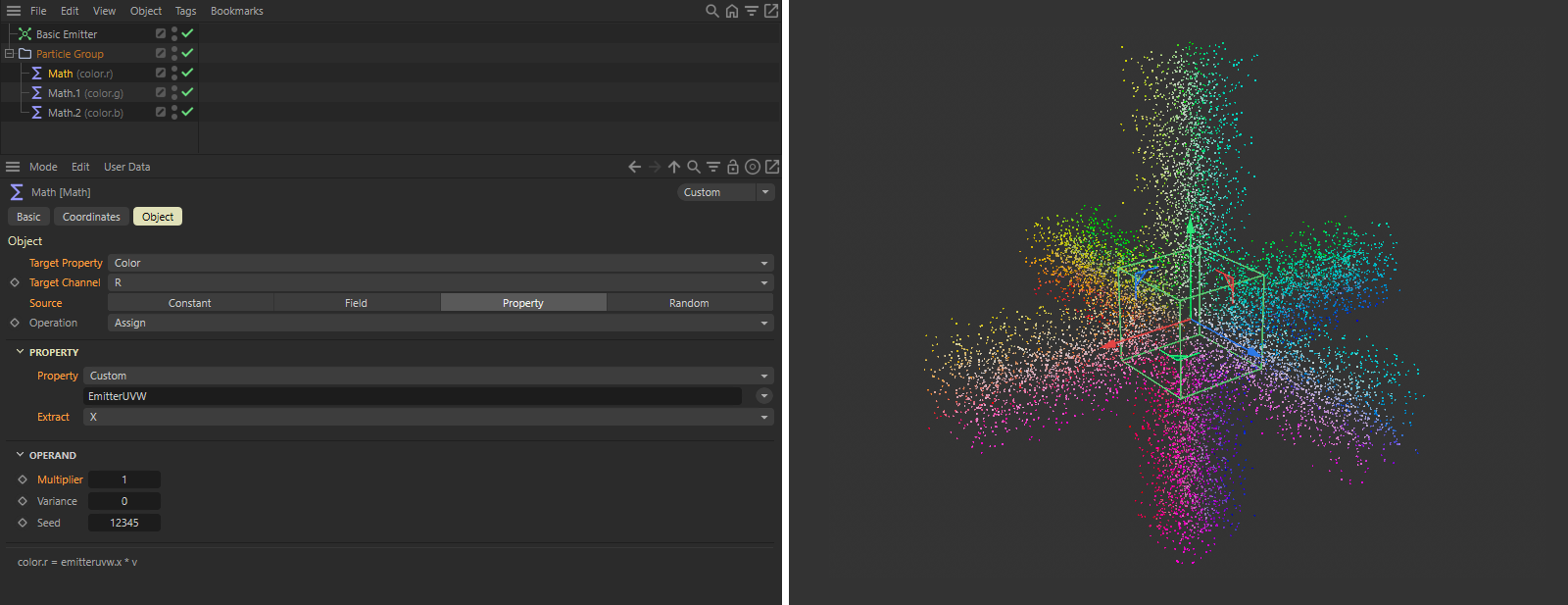Click the Math.1 (color.g) sigma icon
1568x605 pixels.
37,93
